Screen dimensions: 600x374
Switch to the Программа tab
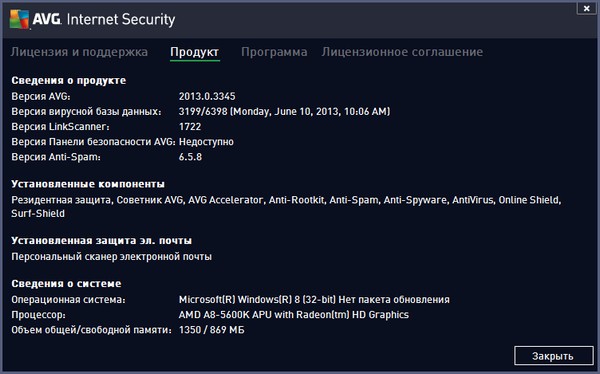(x=274, y=52)
